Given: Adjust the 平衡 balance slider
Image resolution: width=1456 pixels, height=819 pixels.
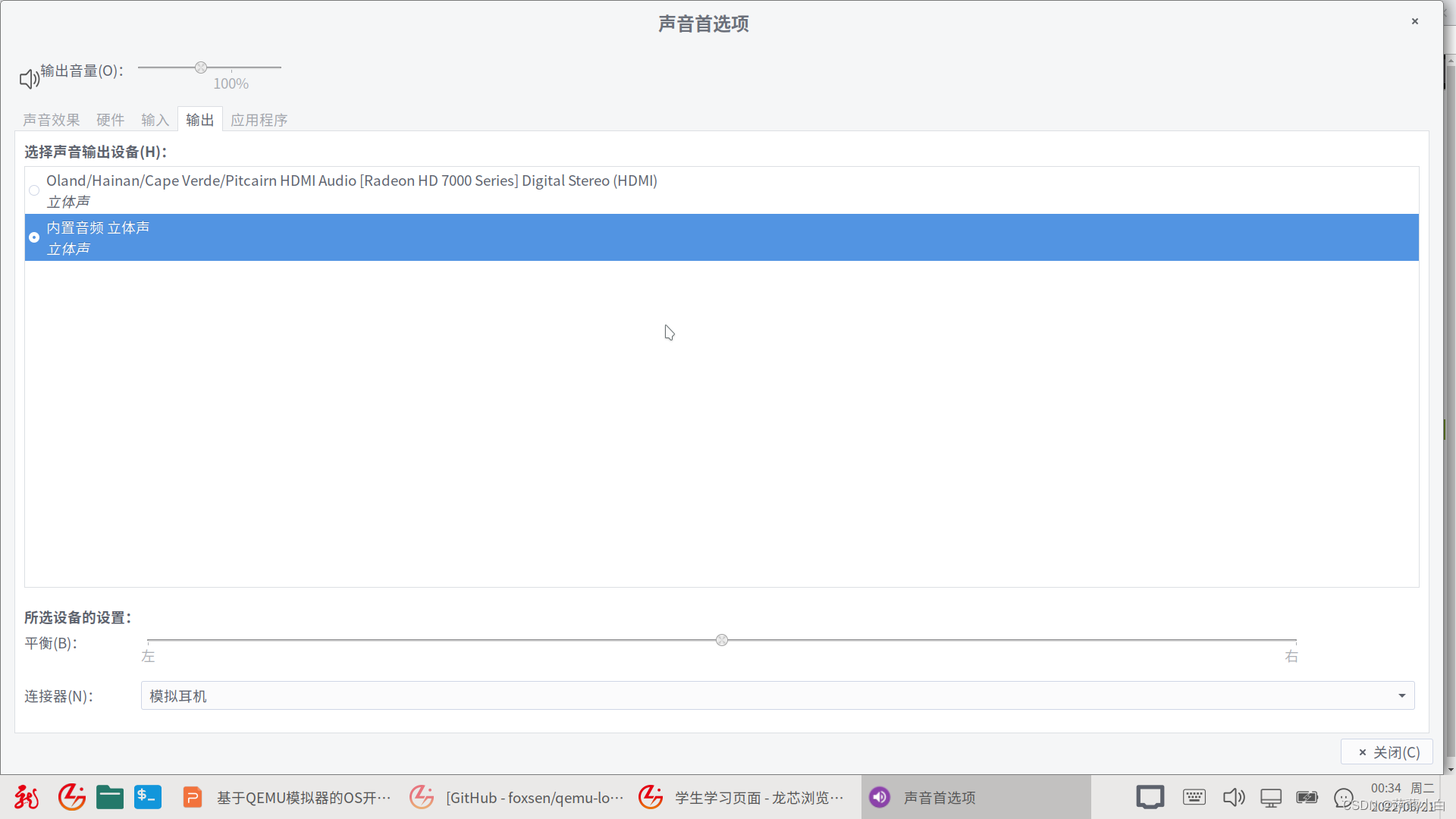Looking at the screenshot, I should click(722, 640).
